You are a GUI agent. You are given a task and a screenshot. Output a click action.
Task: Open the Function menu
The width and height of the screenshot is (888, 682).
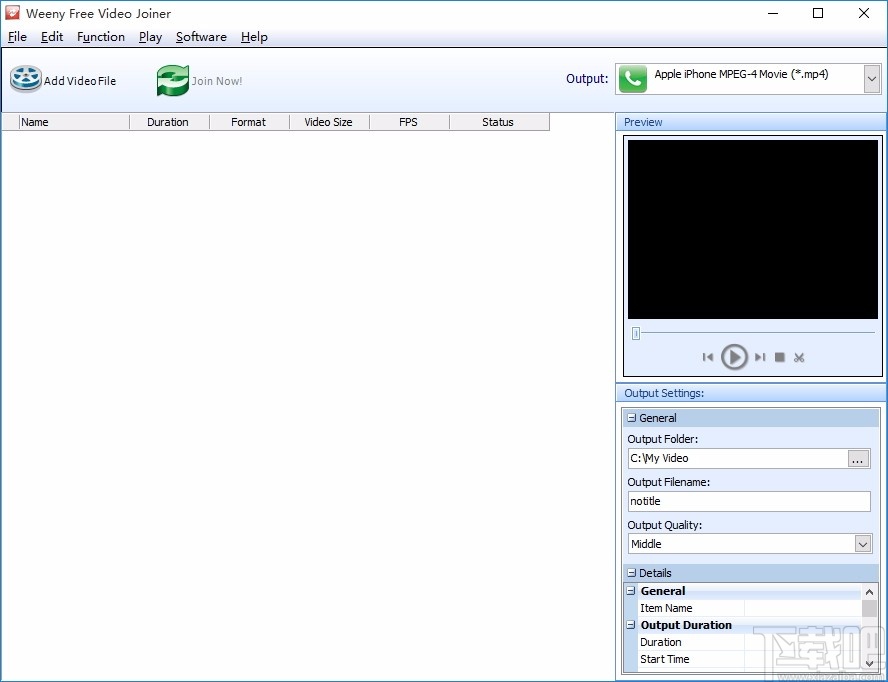click(x=101, y=37)
